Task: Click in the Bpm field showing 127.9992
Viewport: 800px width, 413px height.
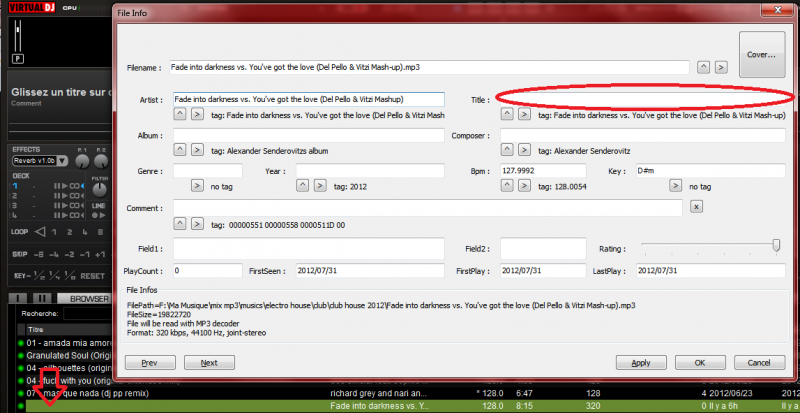Action: [543, 171]
